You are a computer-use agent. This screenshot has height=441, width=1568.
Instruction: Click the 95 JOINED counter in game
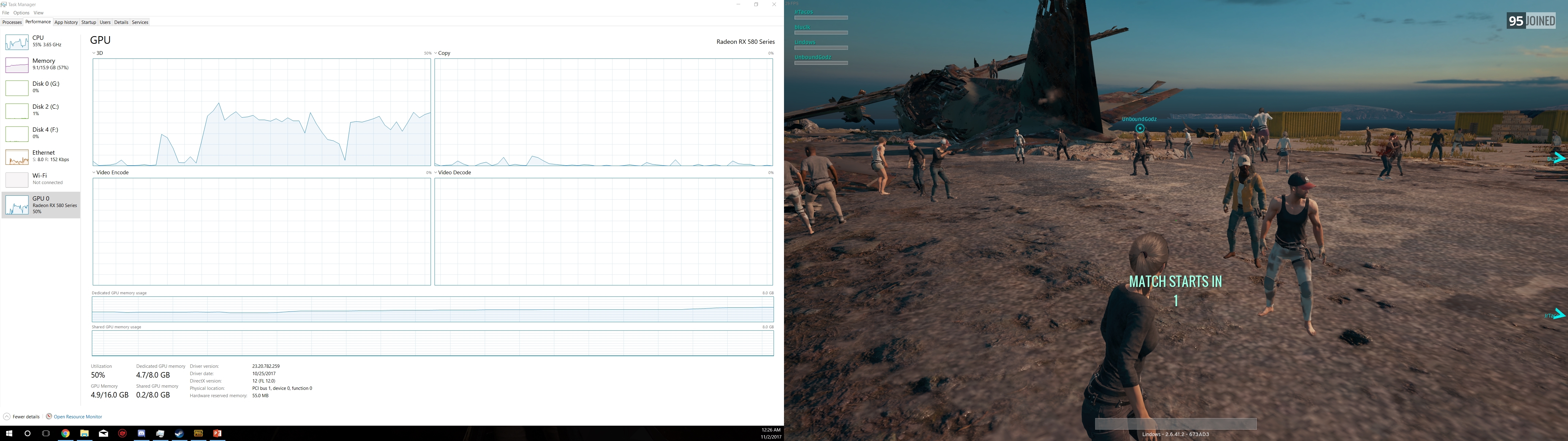click(x=1531, y=21)
